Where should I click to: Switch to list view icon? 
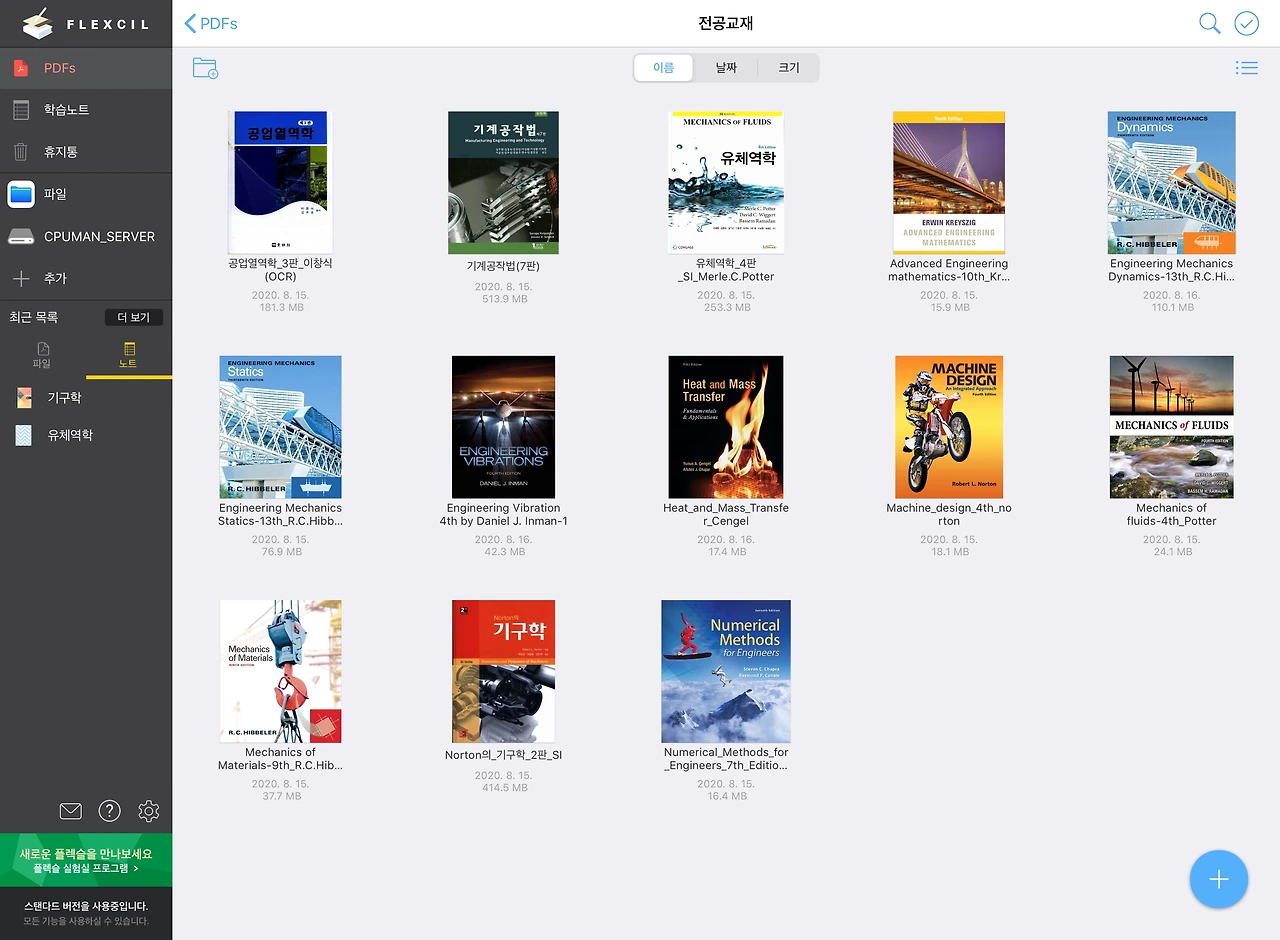(x=1246, y=68)
